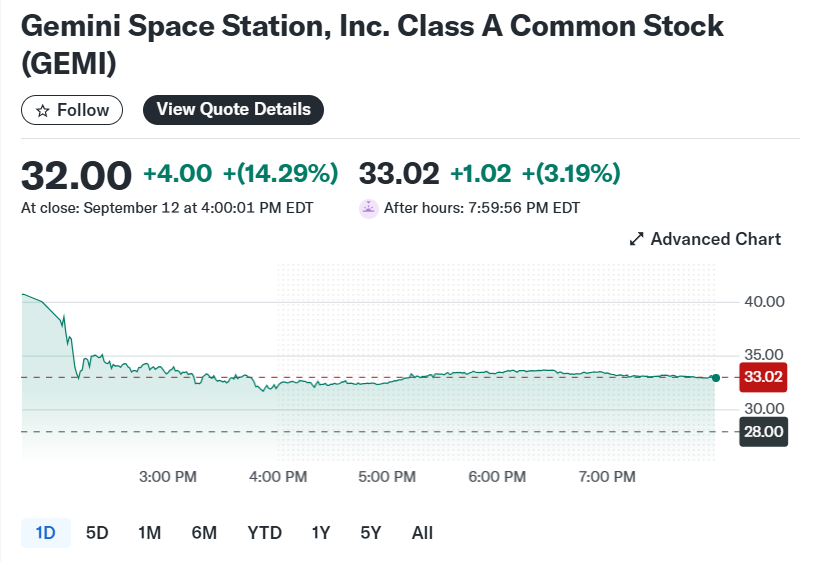Select the YTD chart range
This screenshot has height=562, width=814.
[264, 533]
